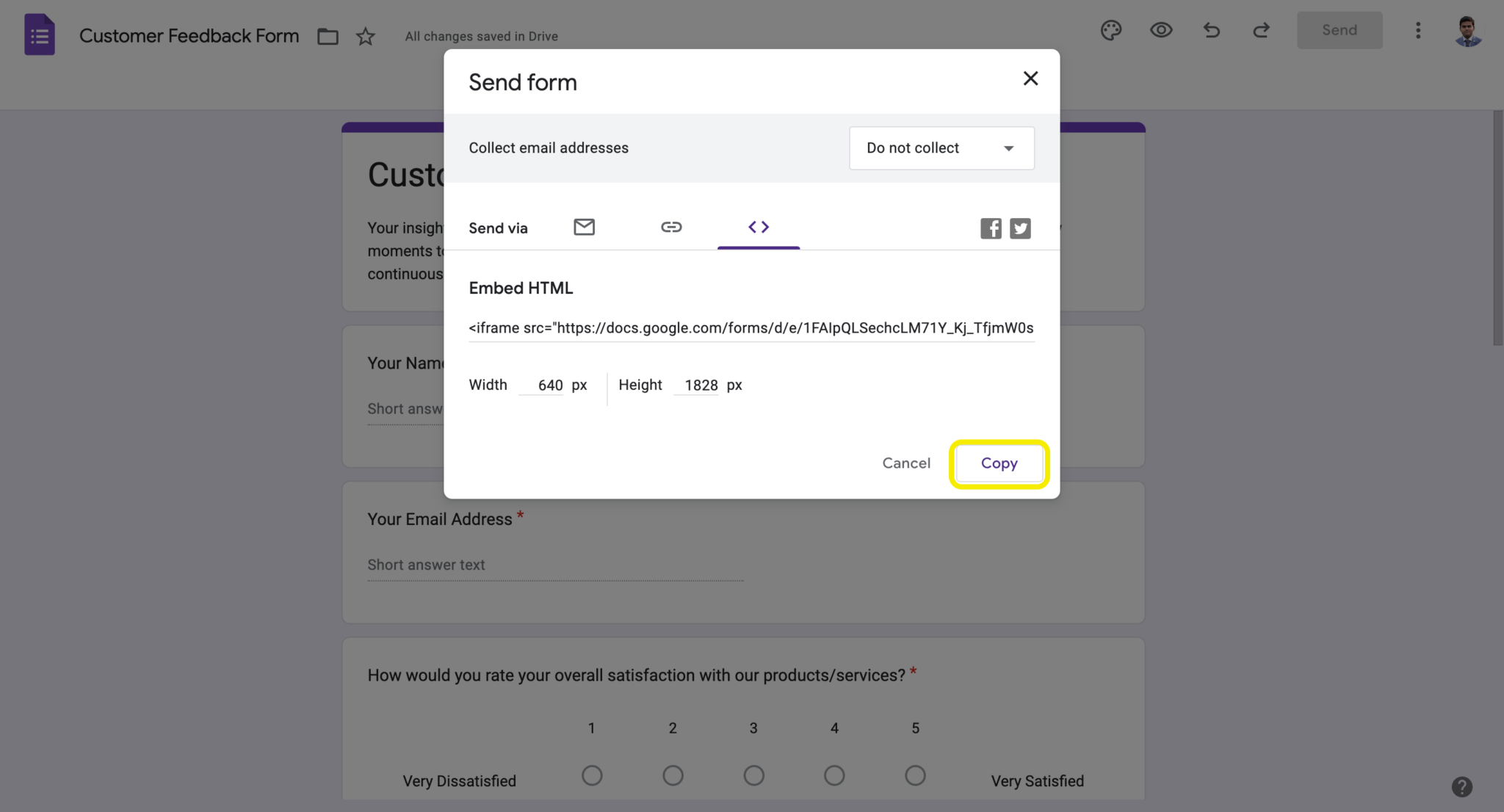Click the Undo icon
This screenshot has height=812, width=1504.
click(1211, 30)
